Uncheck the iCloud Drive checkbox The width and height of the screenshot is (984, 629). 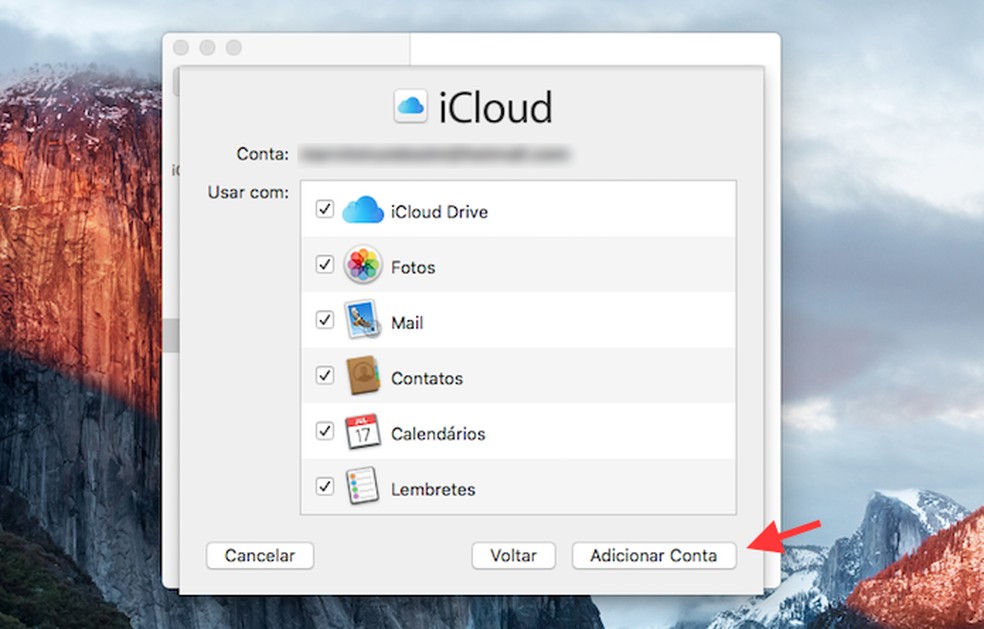[324, 208]
